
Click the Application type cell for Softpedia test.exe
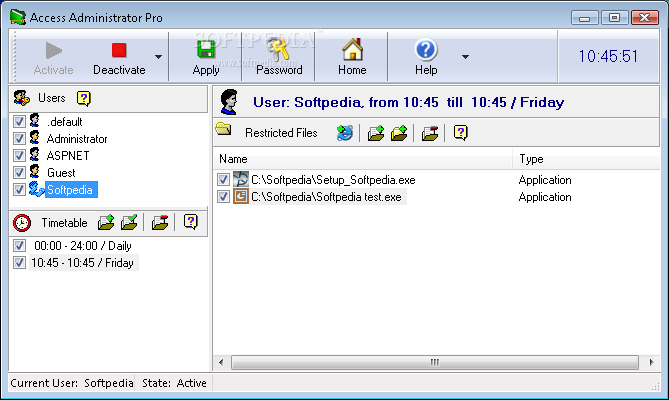tap(545, 197)
